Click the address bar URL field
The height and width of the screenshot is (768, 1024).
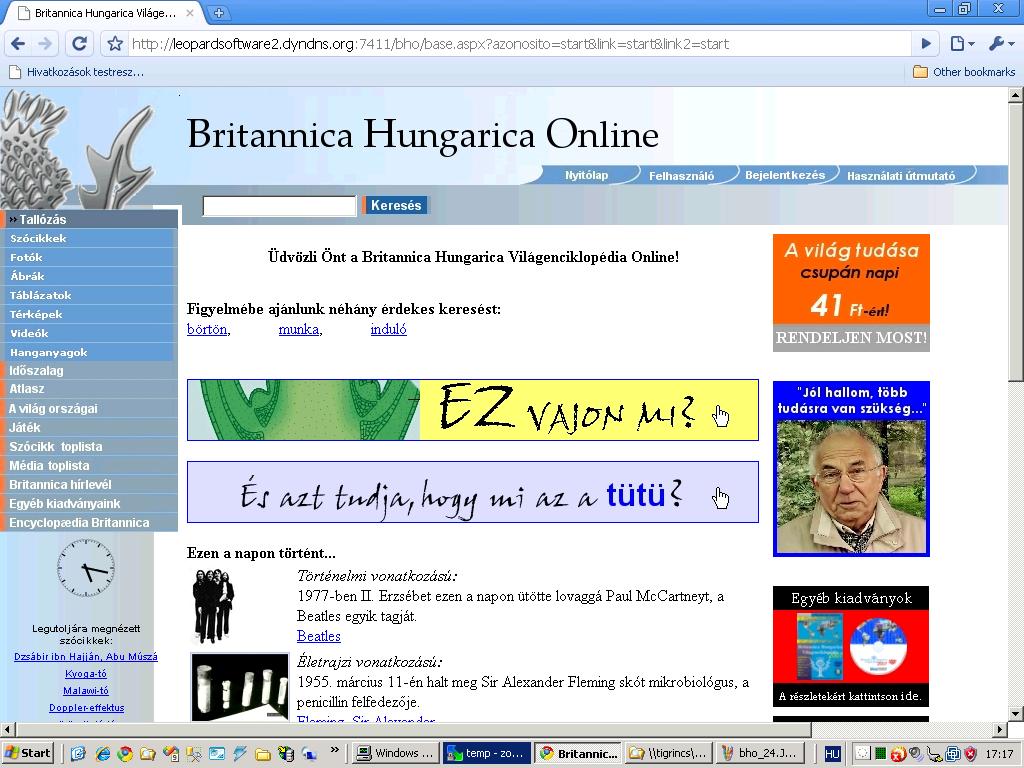[x=519, y=44]
